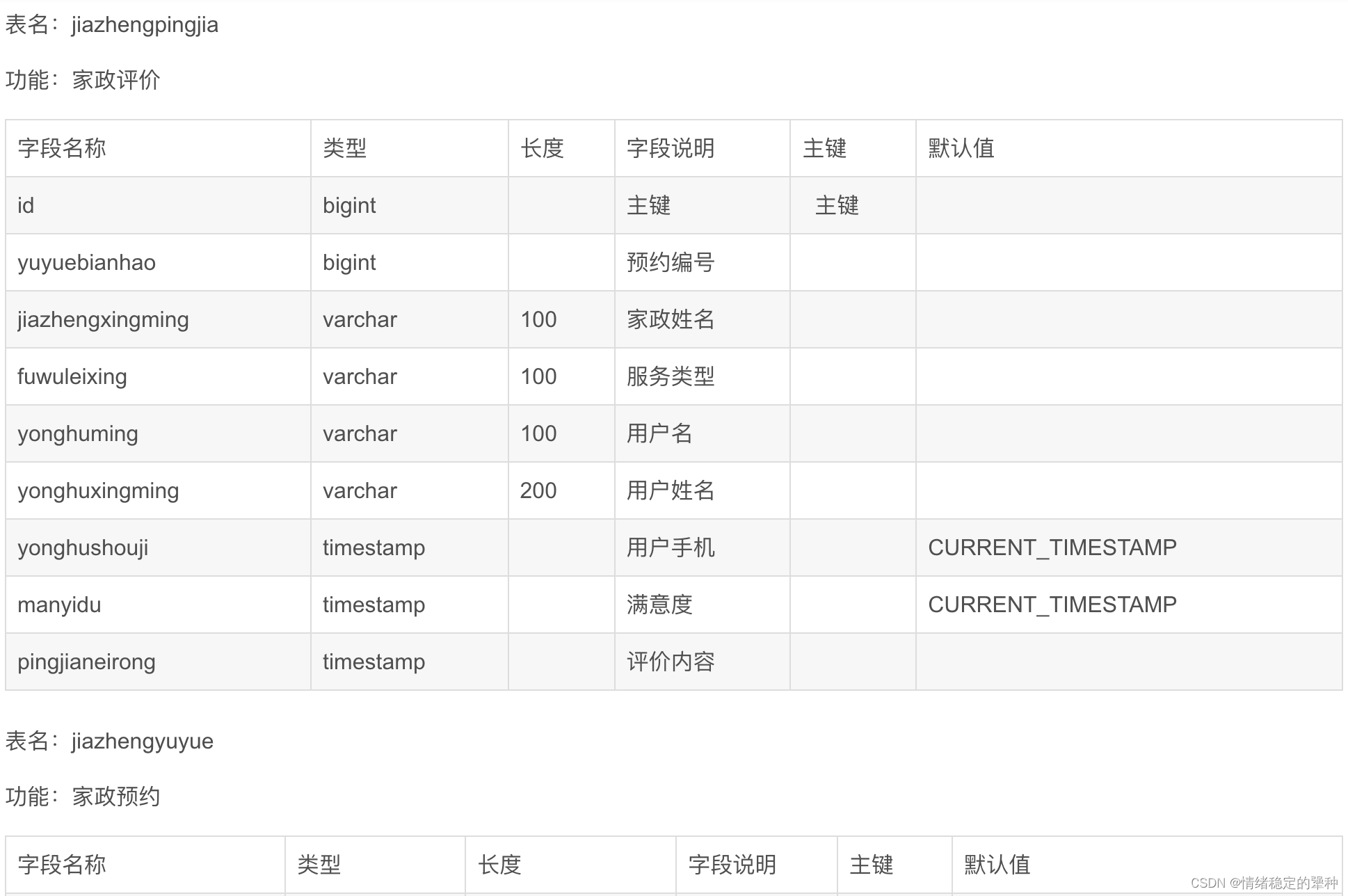Select the length value 200
The width and height of the screenshot is (1348, 896).
[538, 490]
